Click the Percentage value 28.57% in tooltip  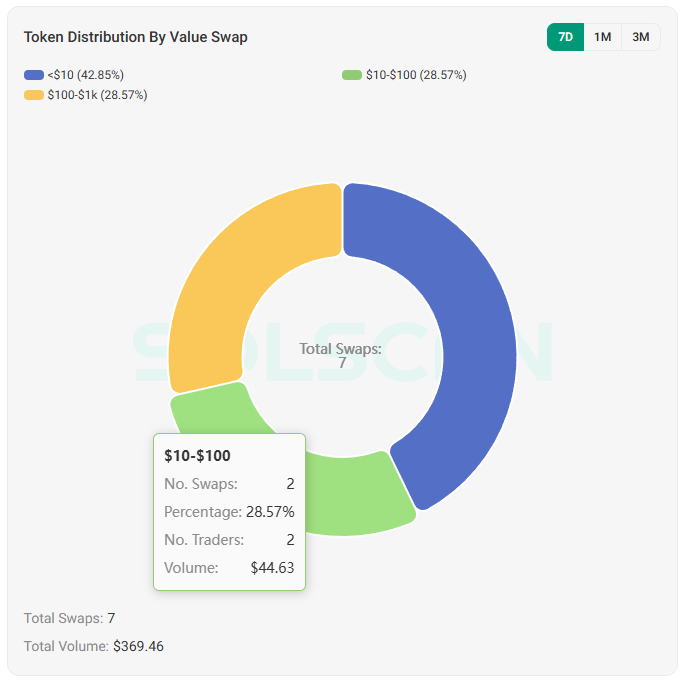point(270,512)
